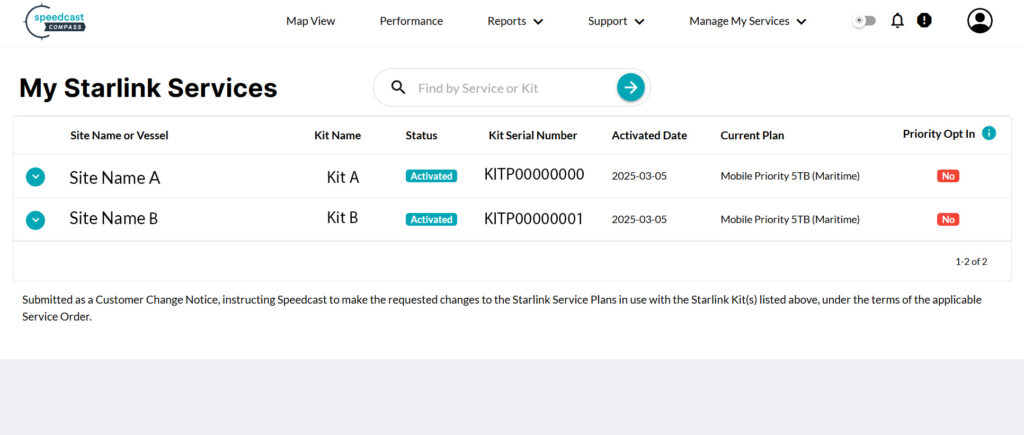Click the No badge for Site Name A
Image resolution: width=1024 pixels, height=435 pixels.
(x=948, y=176)
